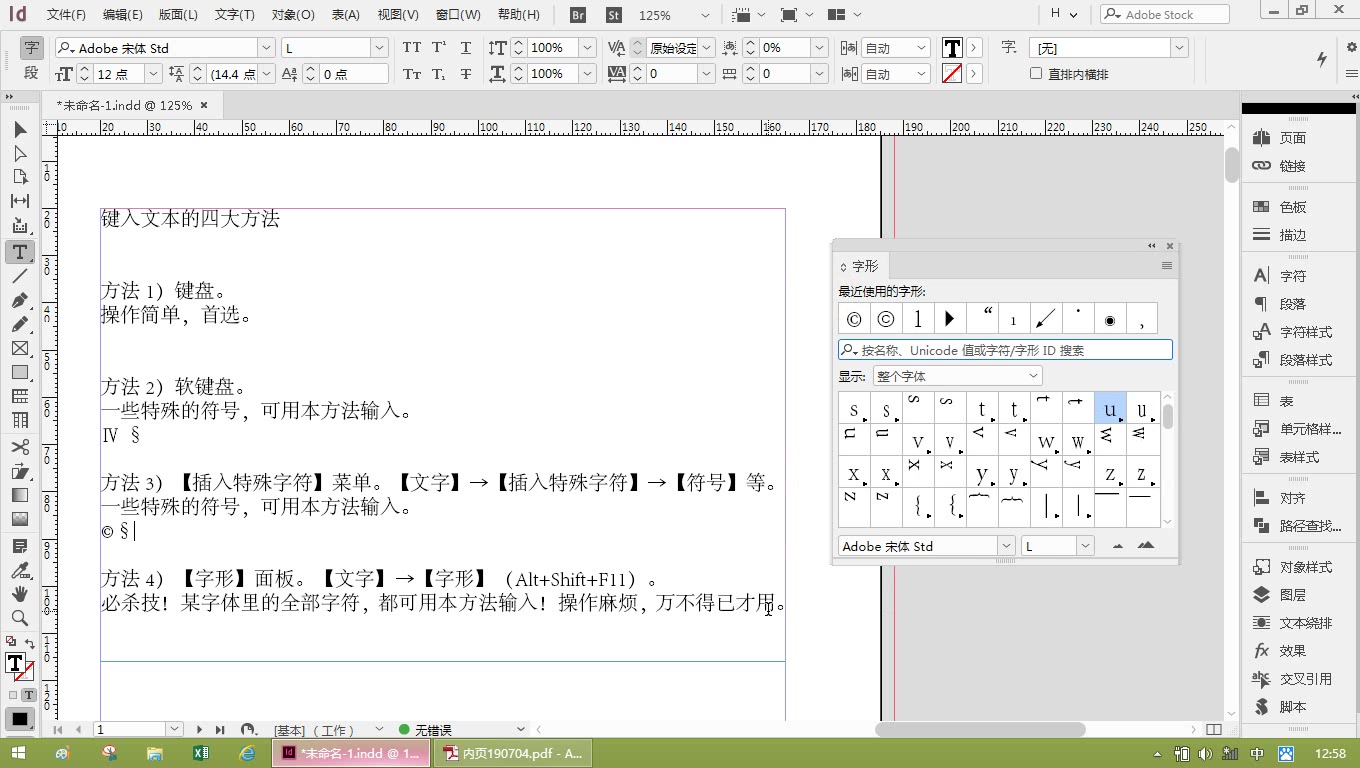Switch to 内页190704.pdf taskbar window
The height and width of the screenshot is (768, 1360).
point(514,753)
